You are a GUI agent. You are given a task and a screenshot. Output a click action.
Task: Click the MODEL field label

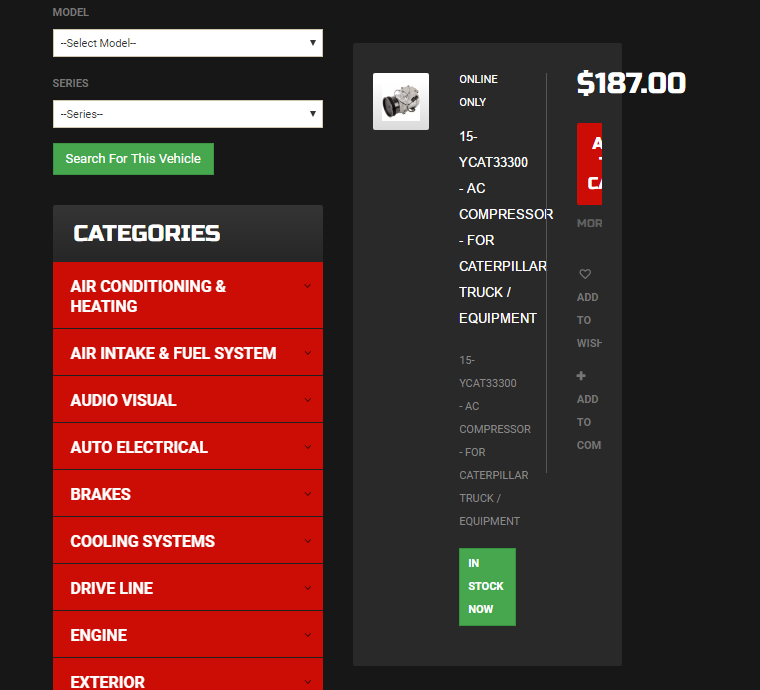[71, 12]
